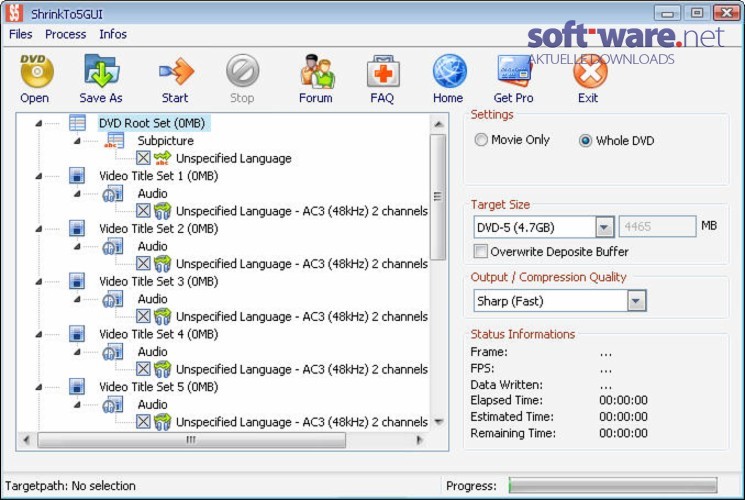Click the greyed-out Stop icon
This screenshot has width=745, height=500.
pos(242,71)
